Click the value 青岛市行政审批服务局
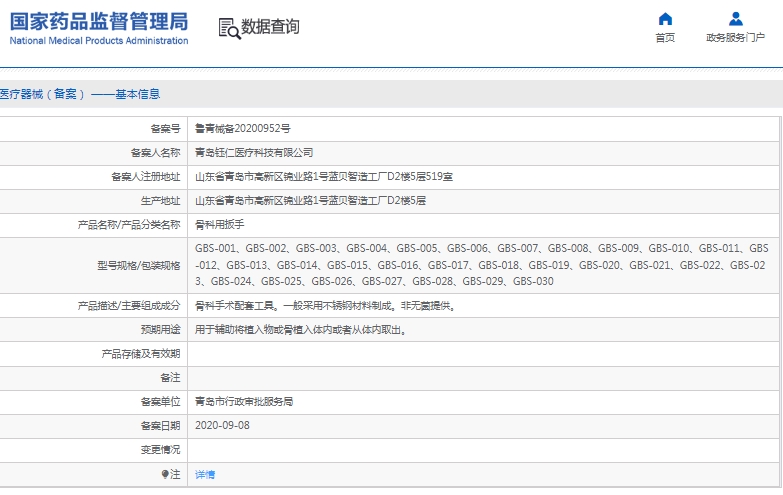This screenshot has width=783, height=495. pyautogui.click(x=244, y=402)
